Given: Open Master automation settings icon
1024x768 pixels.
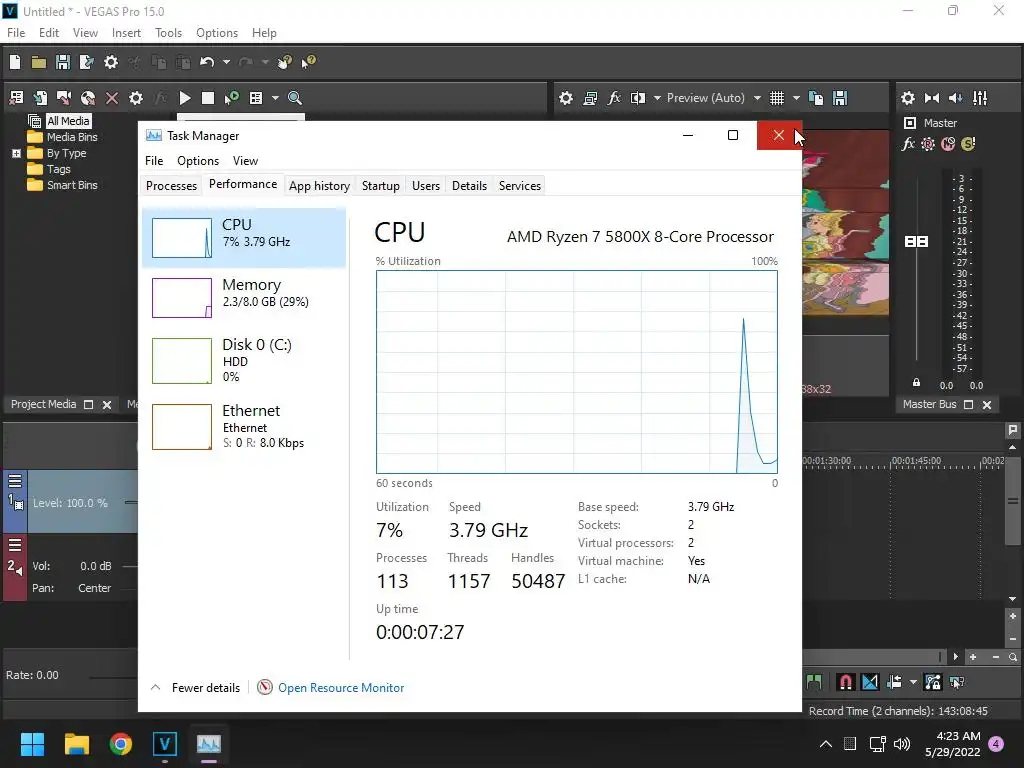Looking at the screenshot, I should click(928, 144).
